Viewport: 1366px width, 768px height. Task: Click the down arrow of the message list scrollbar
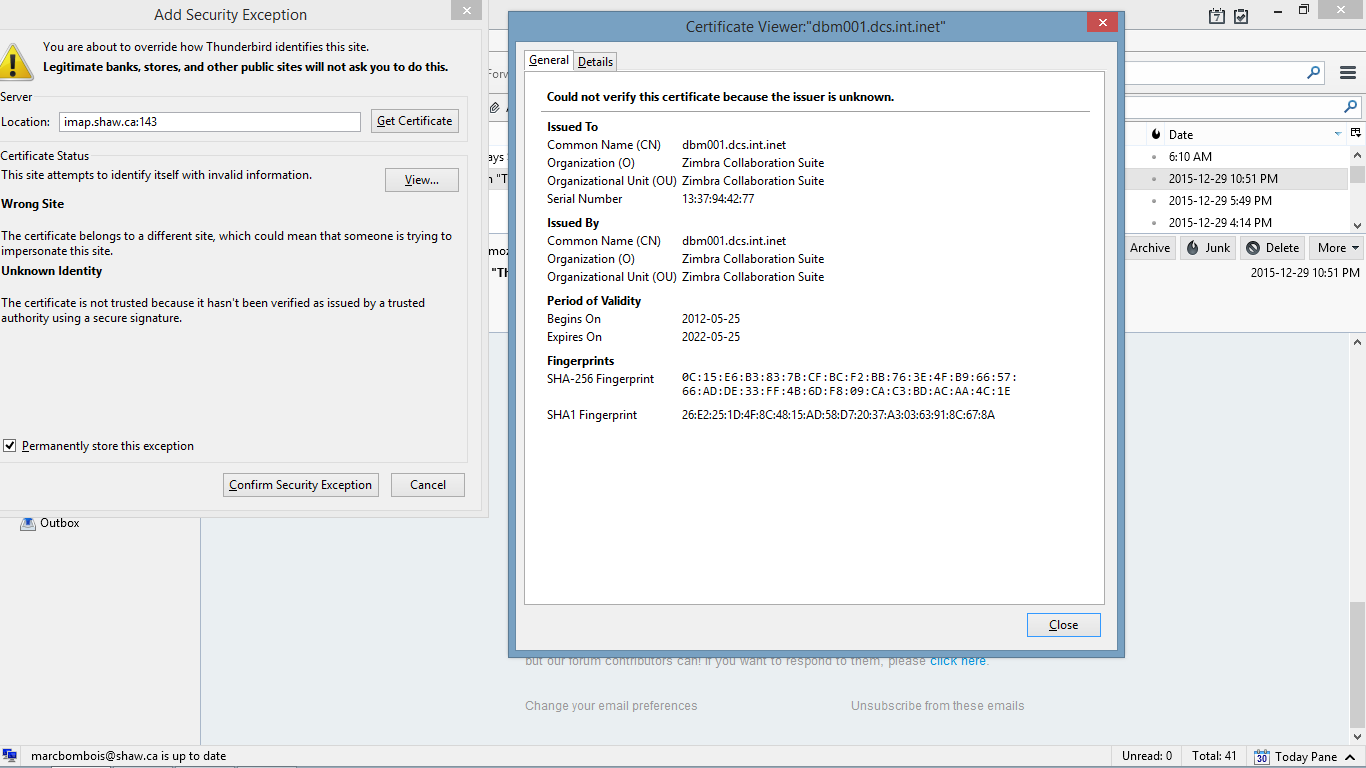click(1357, 226)
